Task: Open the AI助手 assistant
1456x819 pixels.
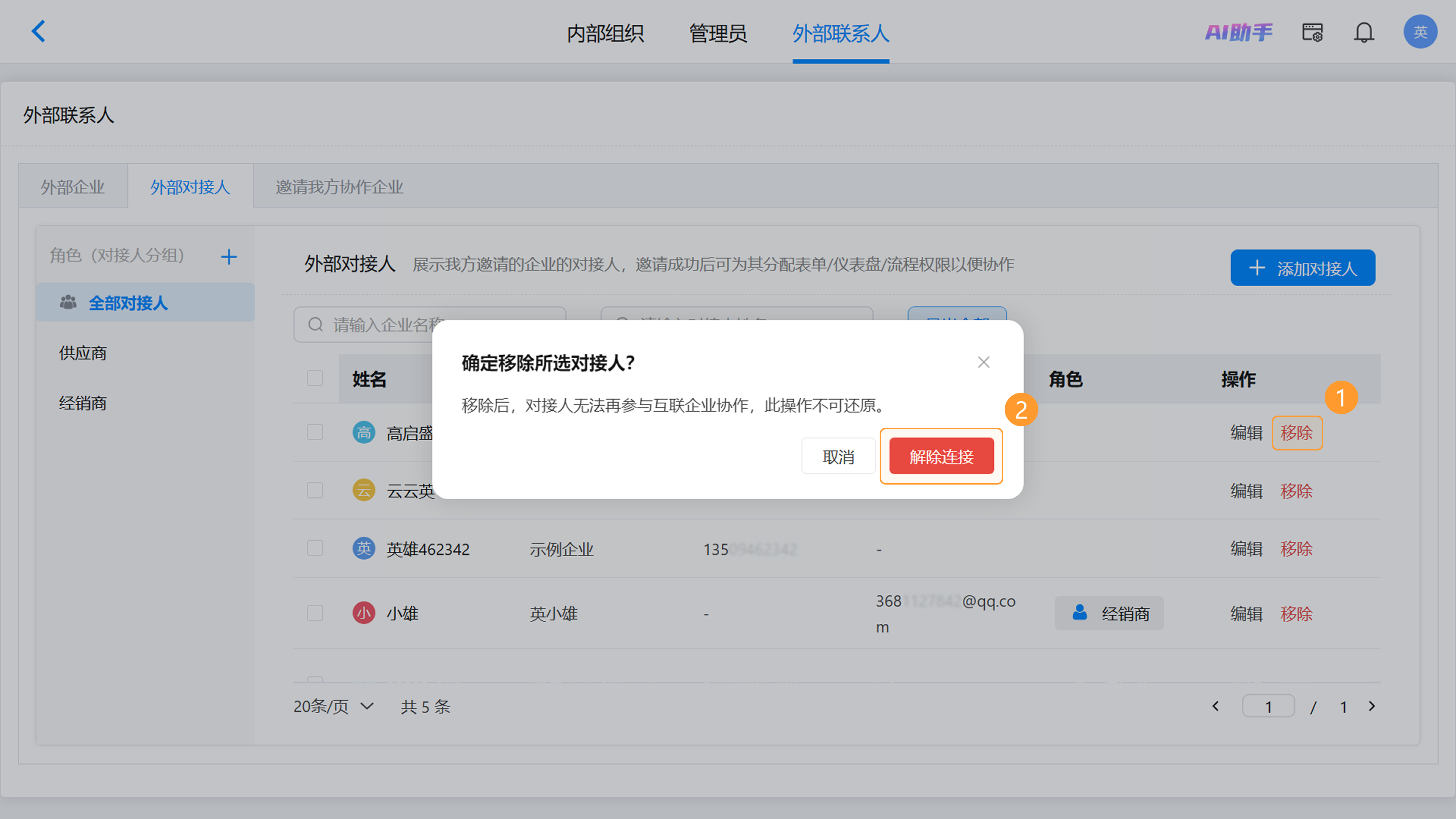Action: [x=1238, y=32]
